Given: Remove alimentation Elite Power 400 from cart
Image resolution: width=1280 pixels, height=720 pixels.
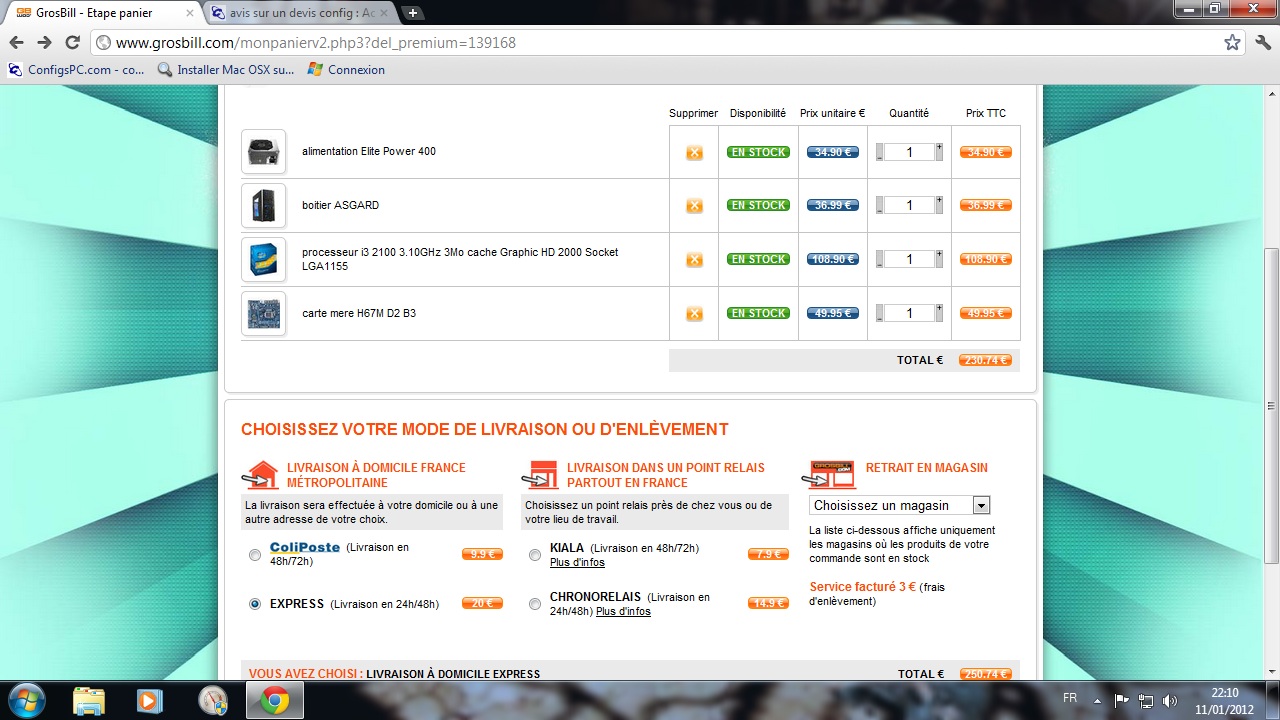Looking at the screenshot, I should pyautogui.click(x=694, y=153).
